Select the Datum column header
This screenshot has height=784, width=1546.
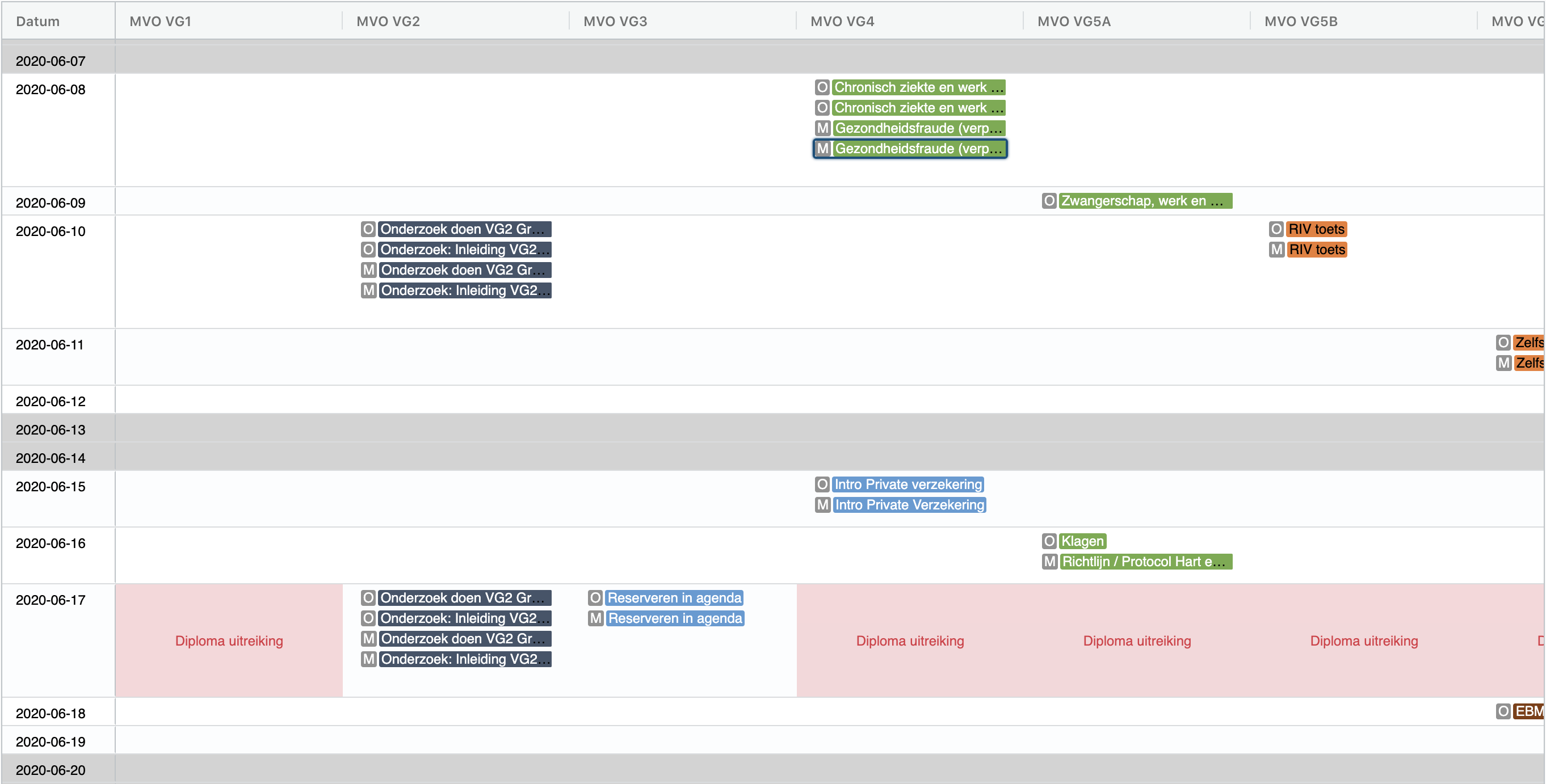click(58, 21)
